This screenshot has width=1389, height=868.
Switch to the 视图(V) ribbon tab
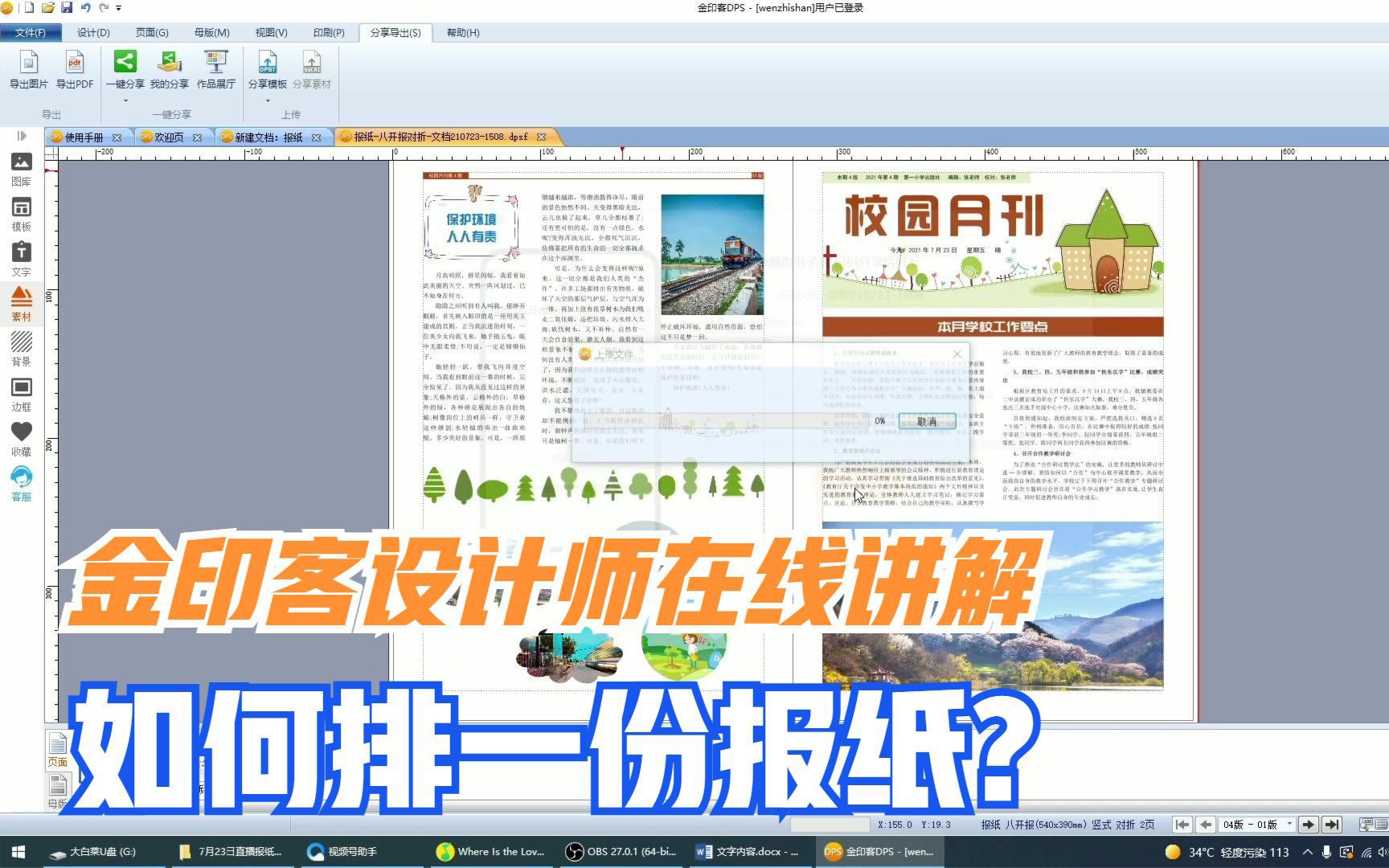[271, 32]
